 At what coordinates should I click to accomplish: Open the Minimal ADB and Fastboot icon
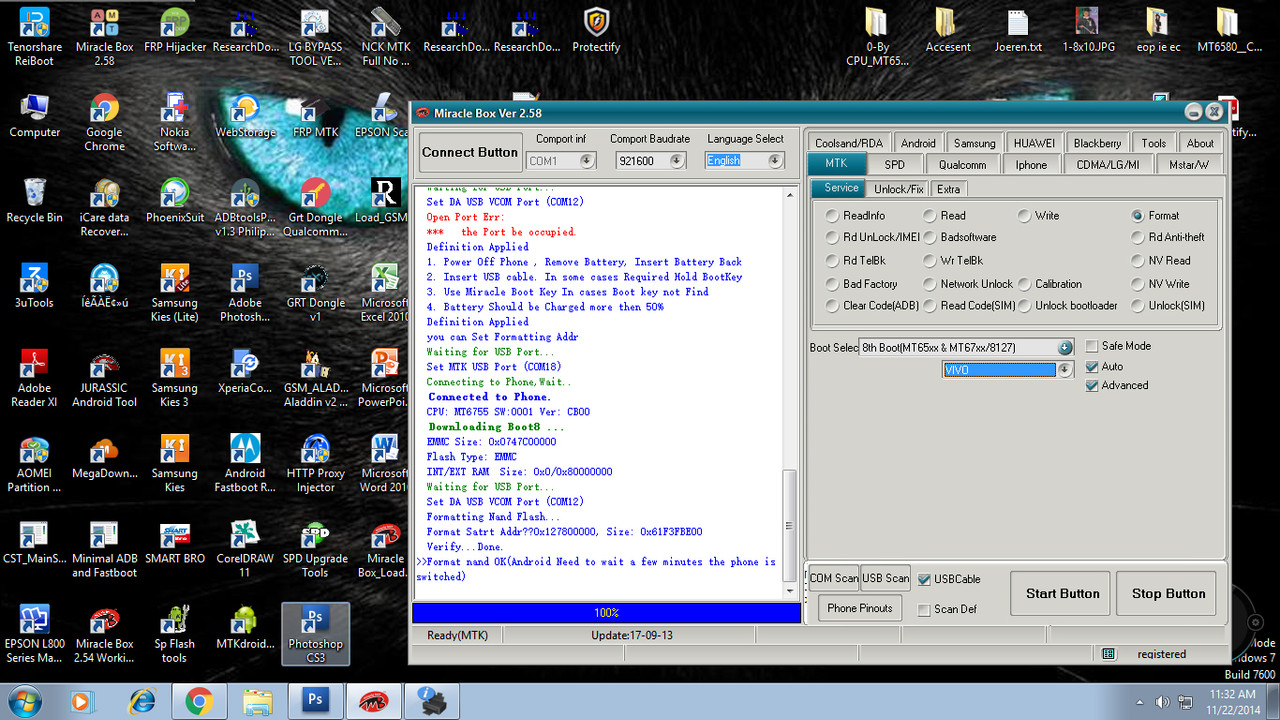click(x=104, y=548)
